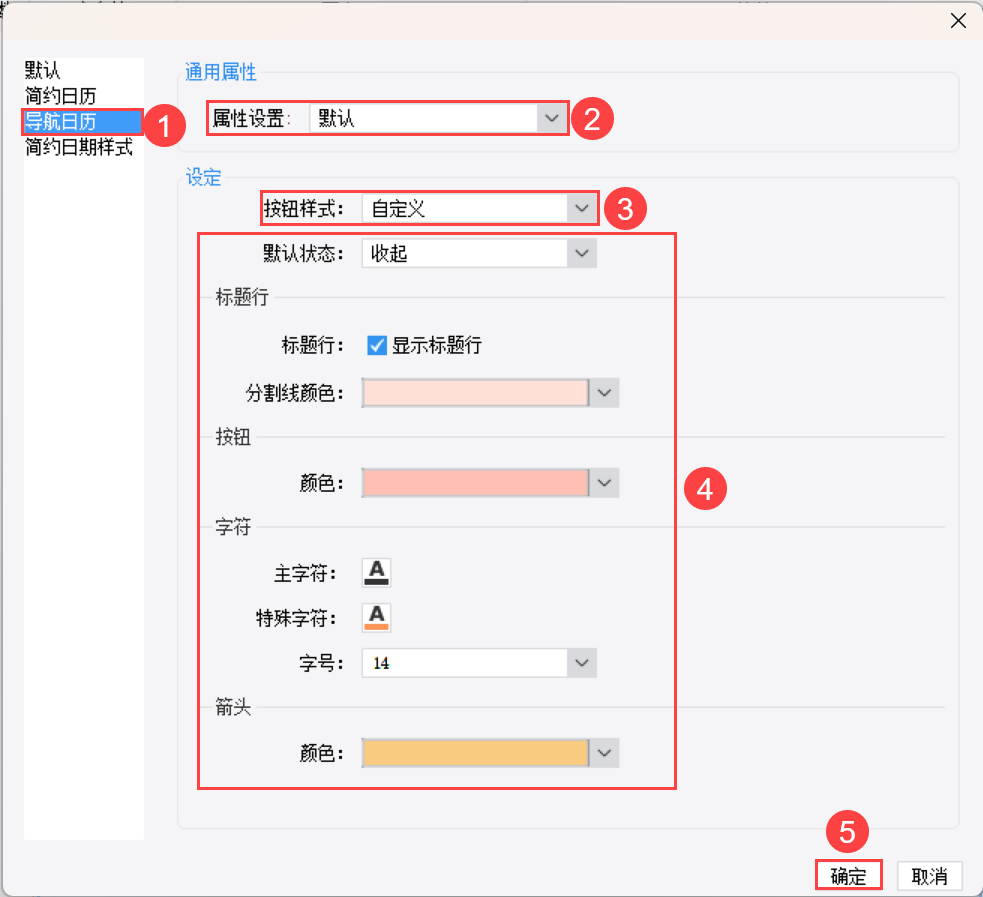The image size is (983, 897).
Task: Click the special character font color icon
Action: (376, 617)
